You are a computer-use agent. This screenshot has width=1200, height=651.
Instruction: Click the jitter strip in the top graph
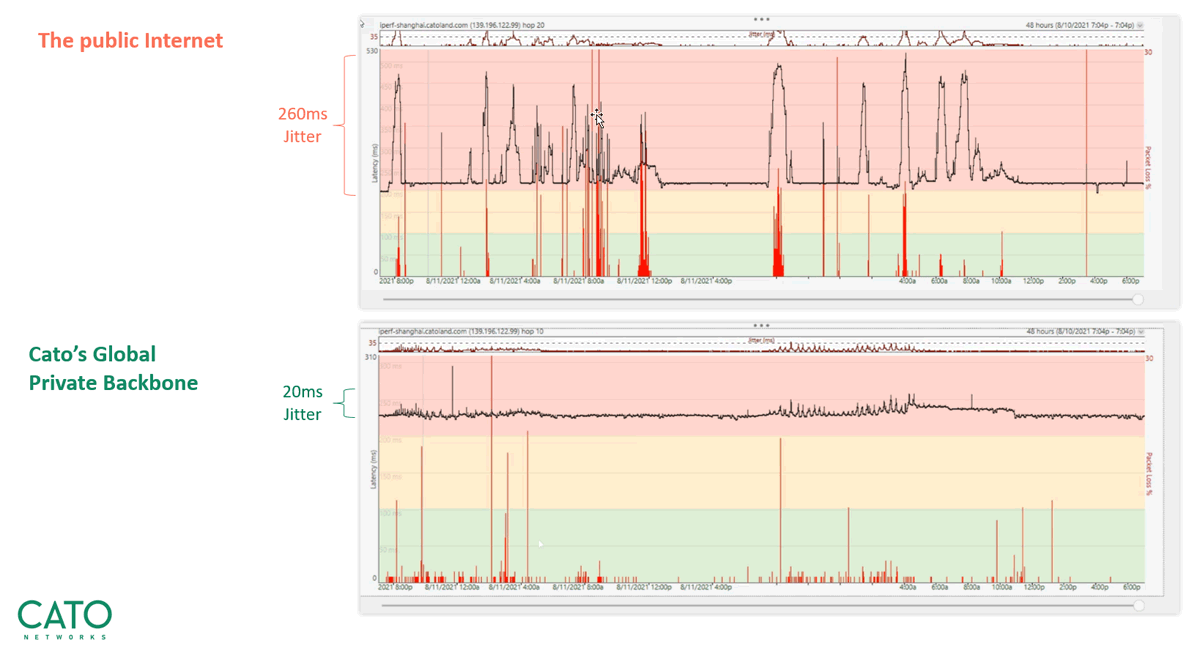(x=761, y=38)
